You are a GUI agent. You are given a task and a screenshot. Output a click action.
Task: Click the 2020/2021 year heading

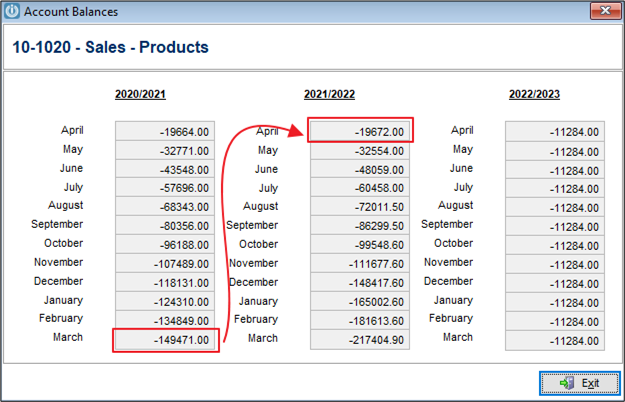[140, 94]
